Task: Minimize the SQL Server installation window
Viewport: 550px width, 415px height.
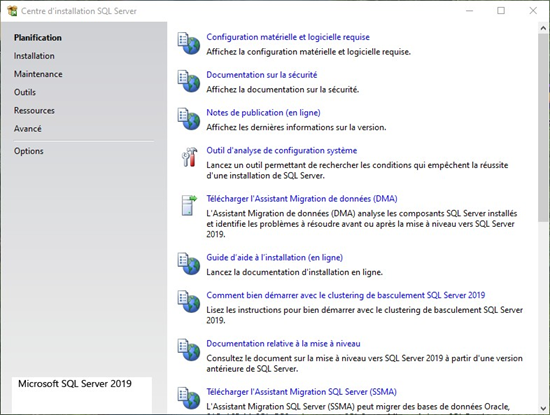Action: pos(469,11)
